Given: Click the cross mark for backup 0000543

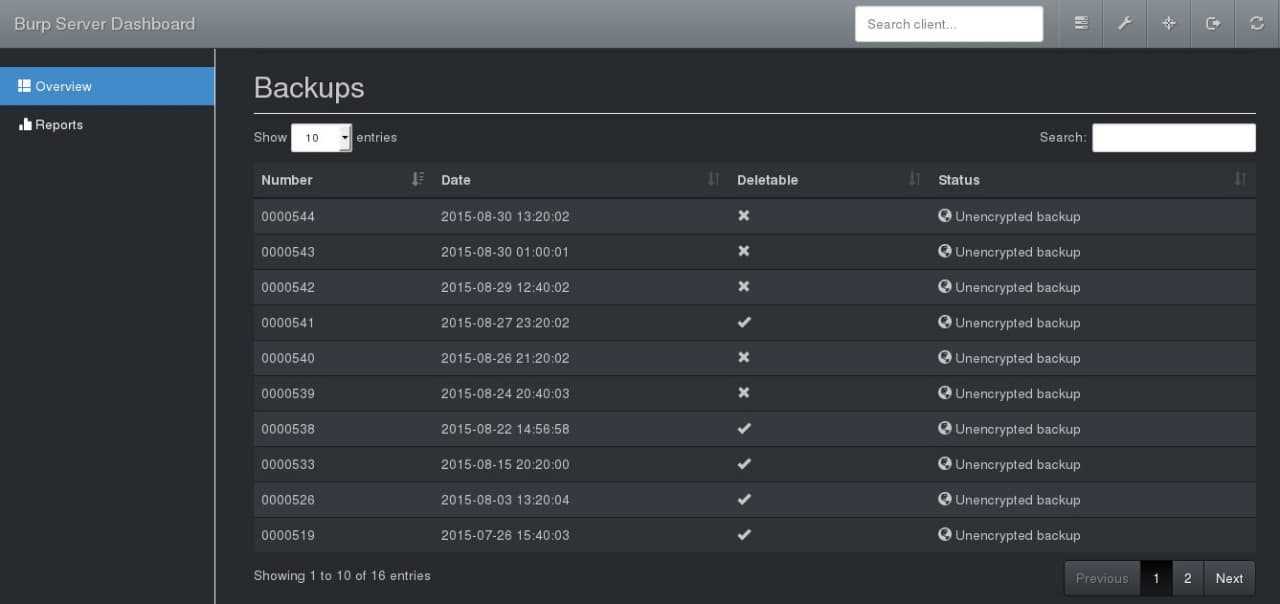Looking at the screenshot, I should [744, 251].
